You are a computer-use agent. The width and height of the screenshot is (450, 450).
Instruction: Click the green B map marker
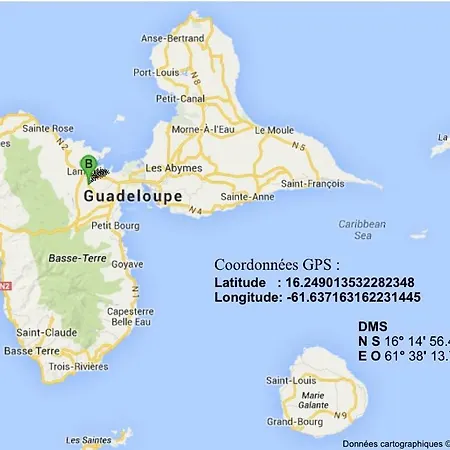tap(88, 168)
